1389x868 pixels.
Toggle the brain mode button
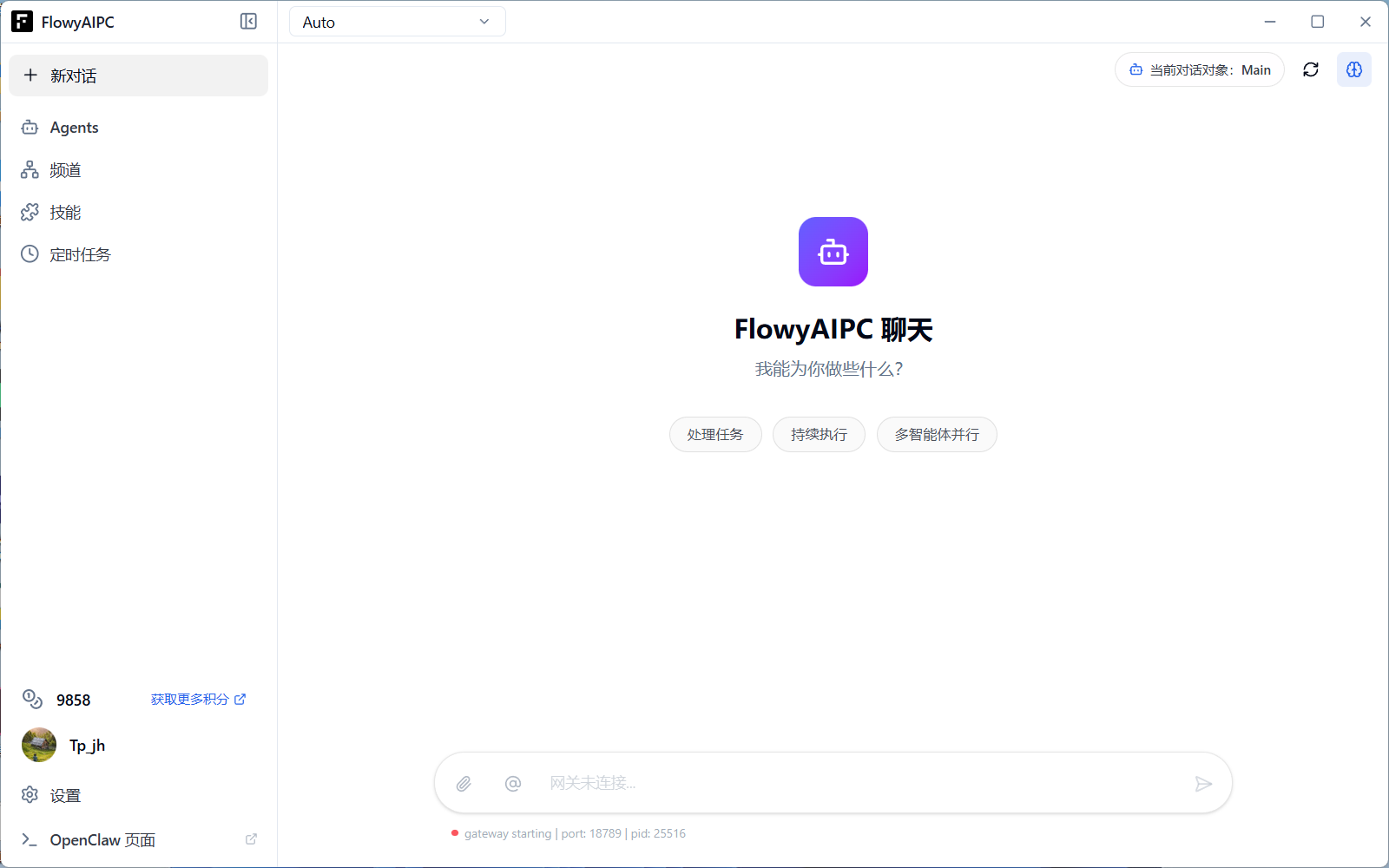[1353, 69]
